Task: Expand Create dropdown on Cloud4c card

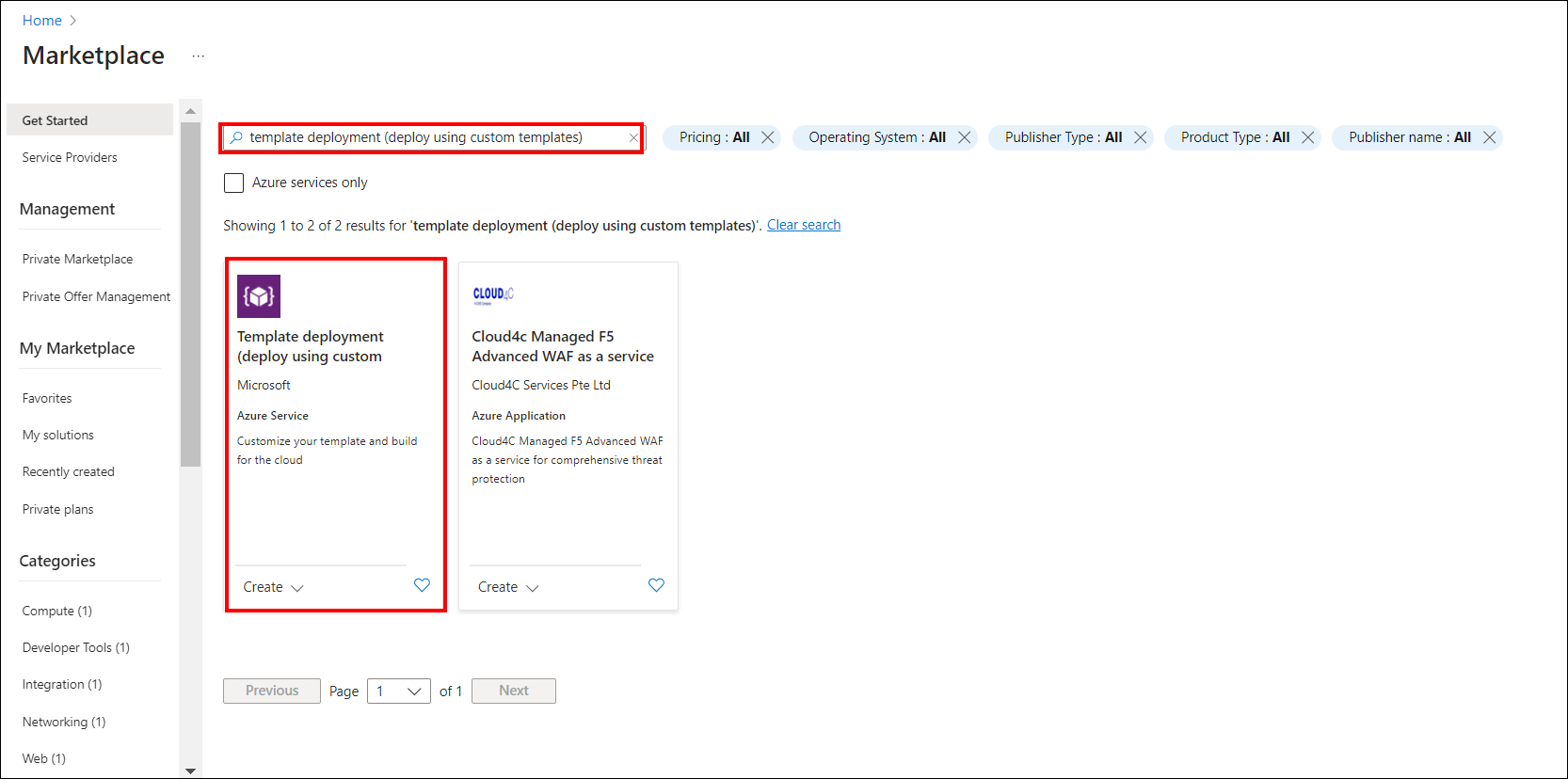Action: point(508,587)
